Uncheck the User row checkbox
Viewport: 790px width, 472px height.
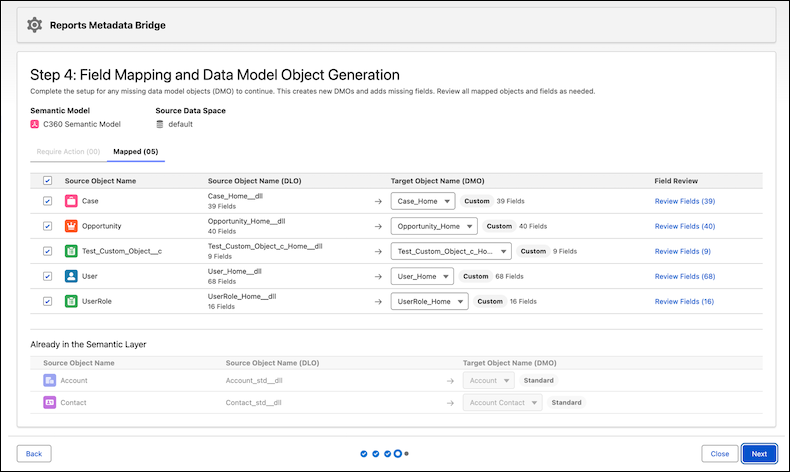coord(47,276)
